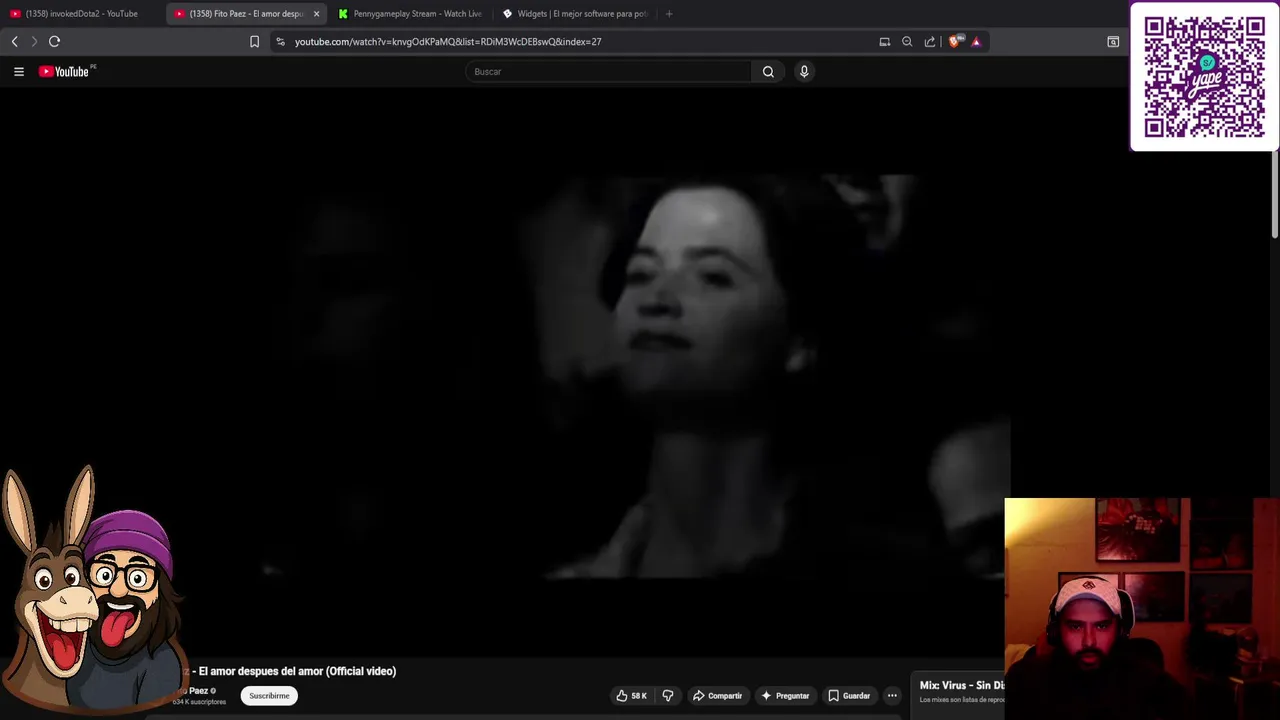
Task: Click the search magnifier button
Action: click(768, 71)
